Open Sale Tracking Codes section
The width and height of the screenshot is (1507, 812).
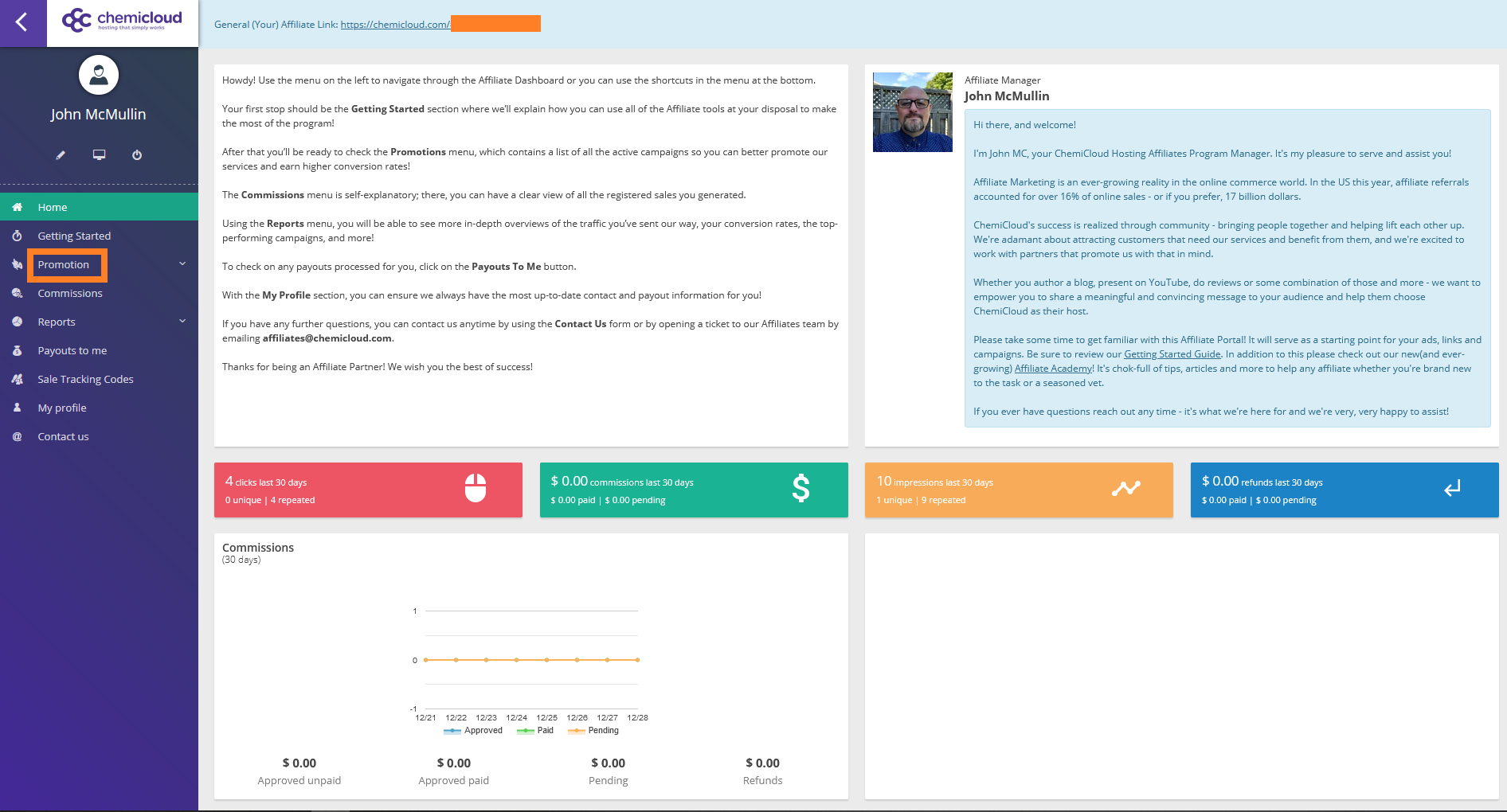(x=85, y=379)
